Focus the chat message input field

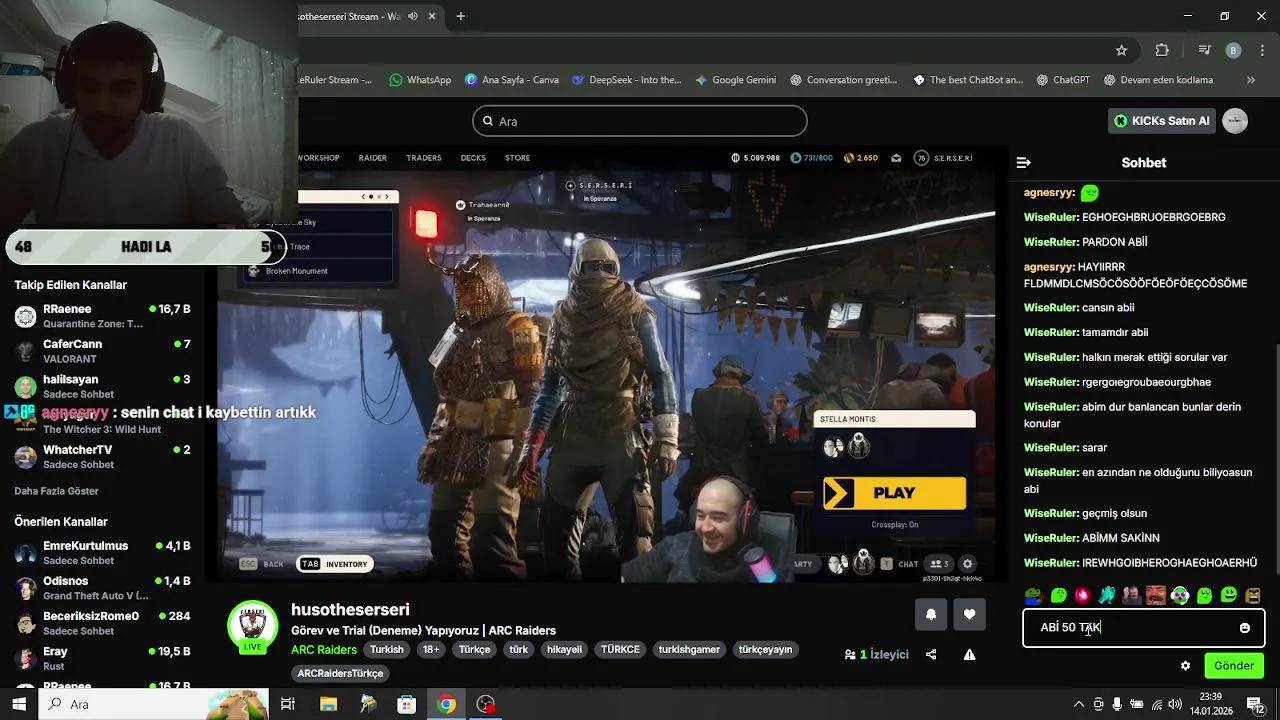[1143, 628]
